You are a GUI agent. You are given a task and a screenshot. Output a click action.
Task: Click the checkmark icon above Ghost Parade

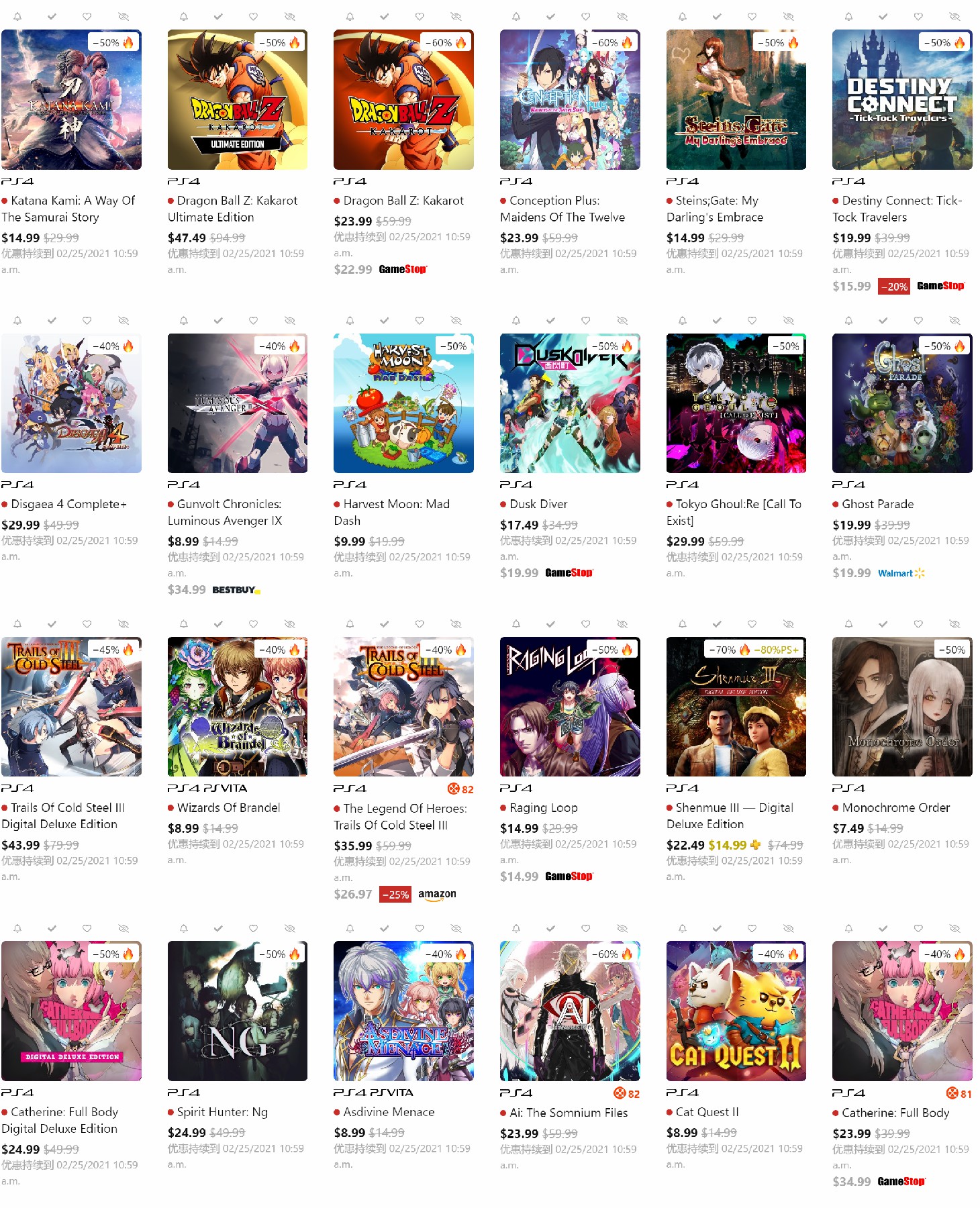883,320
